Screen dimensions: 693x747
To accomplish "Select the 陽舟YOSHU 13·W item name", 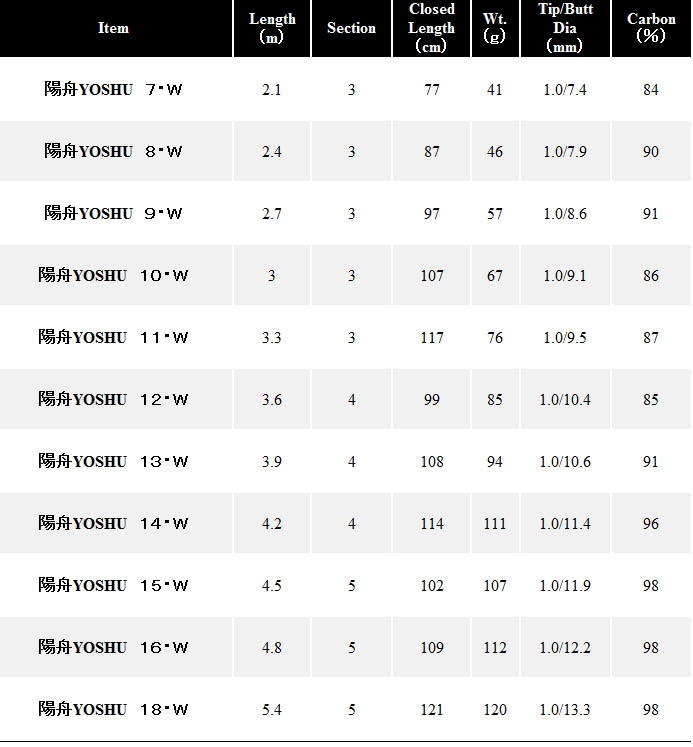I will pos(113,461).
